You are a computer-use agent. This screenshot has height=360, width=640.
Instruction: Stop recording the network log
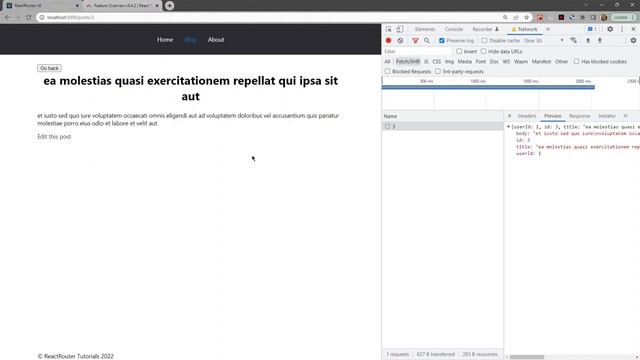point(389,40)
